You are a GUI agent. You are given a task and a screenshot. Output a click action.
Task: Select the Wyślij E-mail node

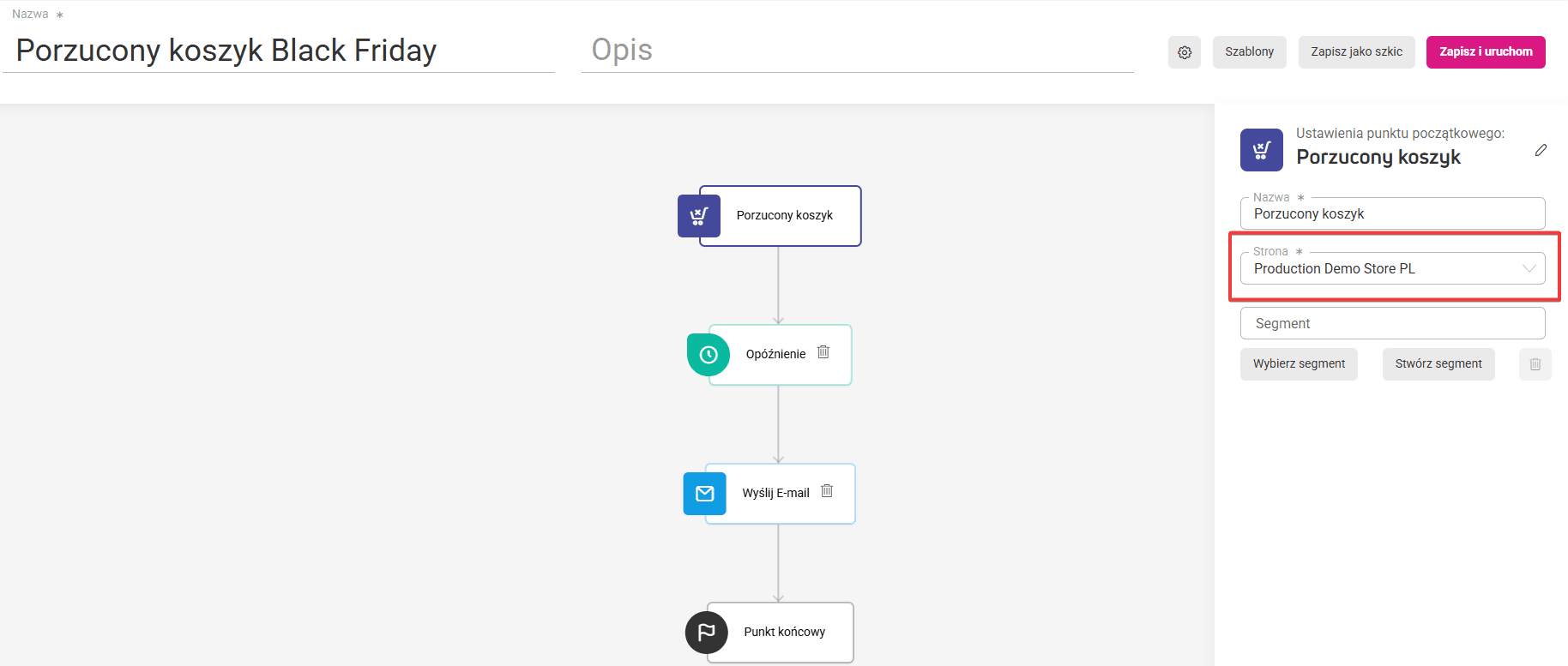coord(780,494)
